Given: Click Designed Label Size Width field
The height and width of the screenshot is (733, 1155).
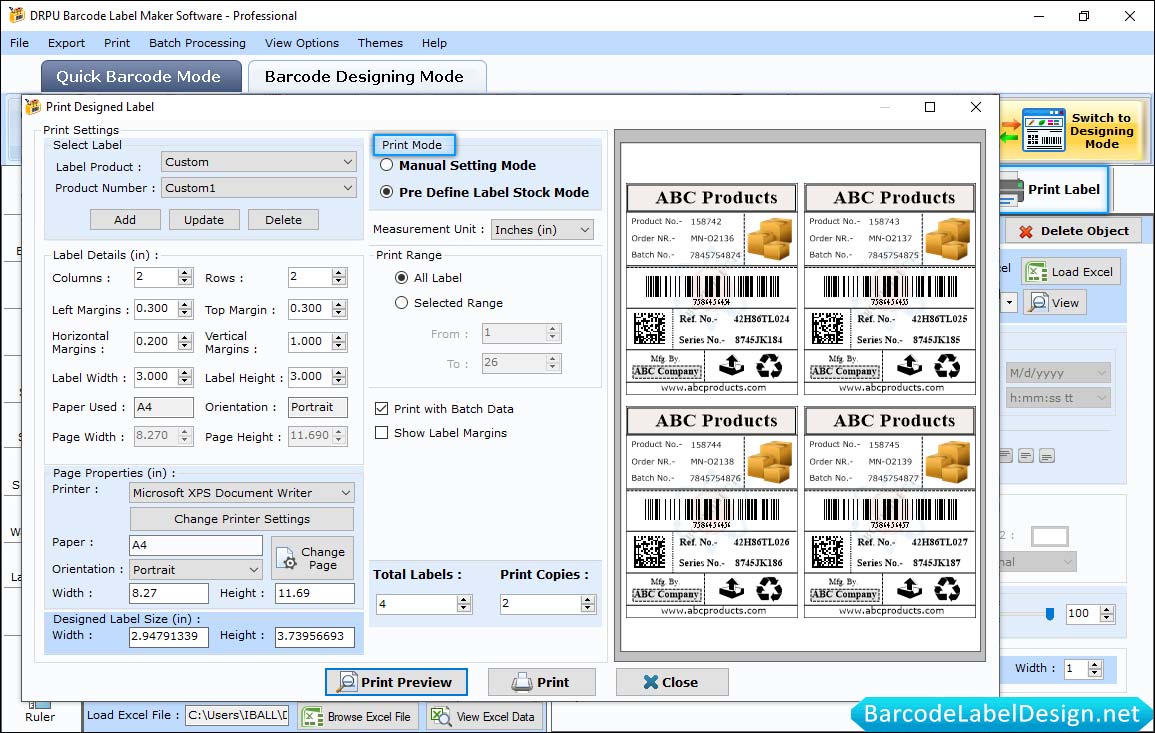Looking at the screenshot, I should pyautogui.click(x=169, y=636).
